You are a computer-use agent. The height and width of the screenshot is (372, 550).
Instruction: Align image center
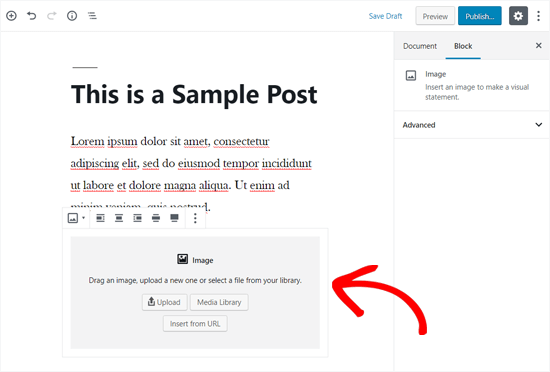click(x=119, y=218)
